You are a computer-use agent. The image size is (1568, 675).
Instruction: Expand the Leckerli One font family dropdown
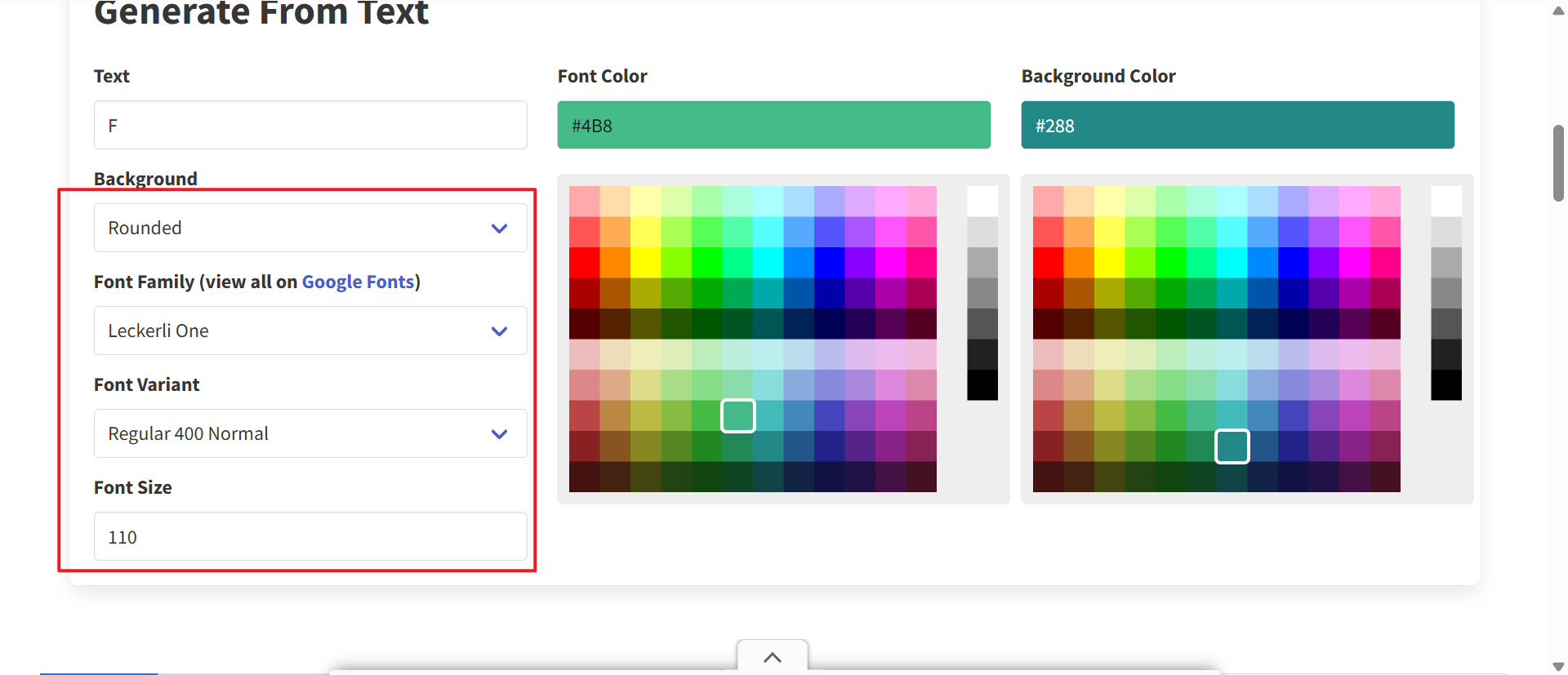(x=310, y=331)
